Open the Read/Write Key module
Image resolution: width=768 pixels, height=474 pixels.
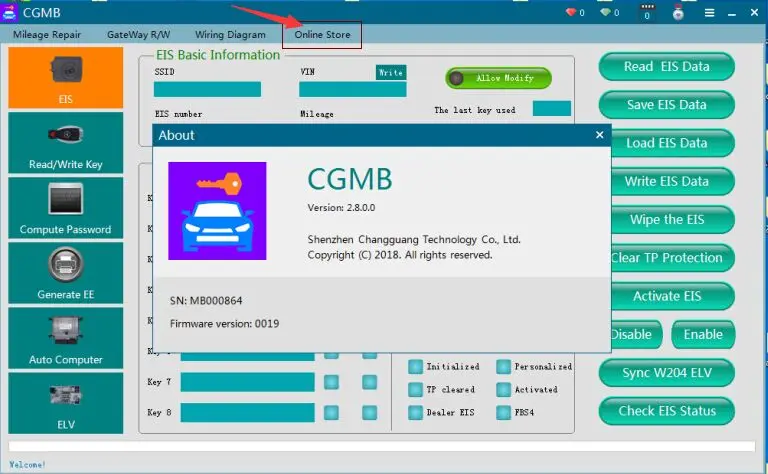pyautogui.click(x=66, y=143)
